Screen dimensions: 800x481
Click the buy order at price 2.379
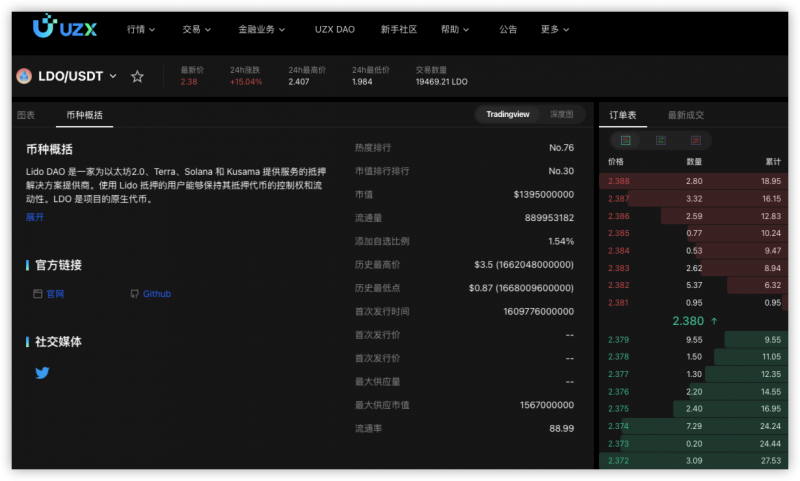pos(694,340)
